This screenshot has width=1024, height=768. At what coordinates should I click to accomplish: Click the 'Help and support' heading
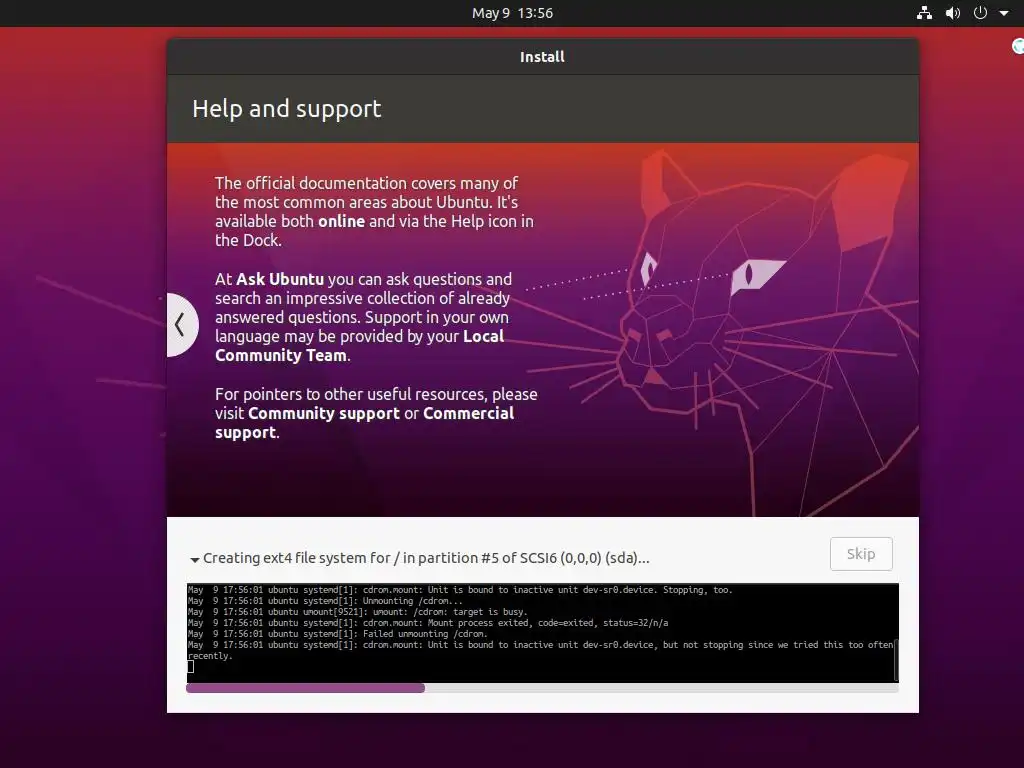pos(286,108)
